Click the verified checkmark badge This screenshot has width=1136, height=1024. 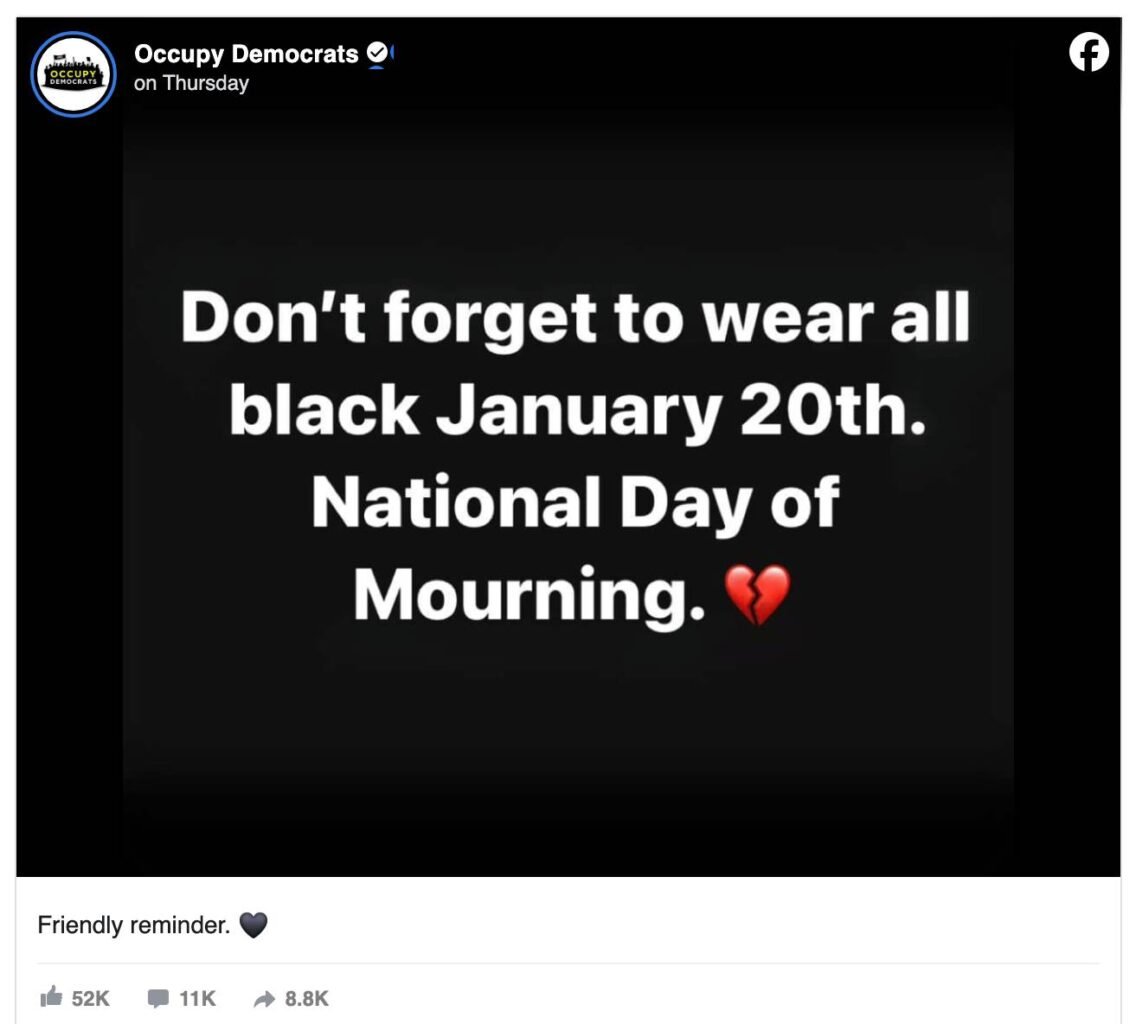click(x=377, y=53)
